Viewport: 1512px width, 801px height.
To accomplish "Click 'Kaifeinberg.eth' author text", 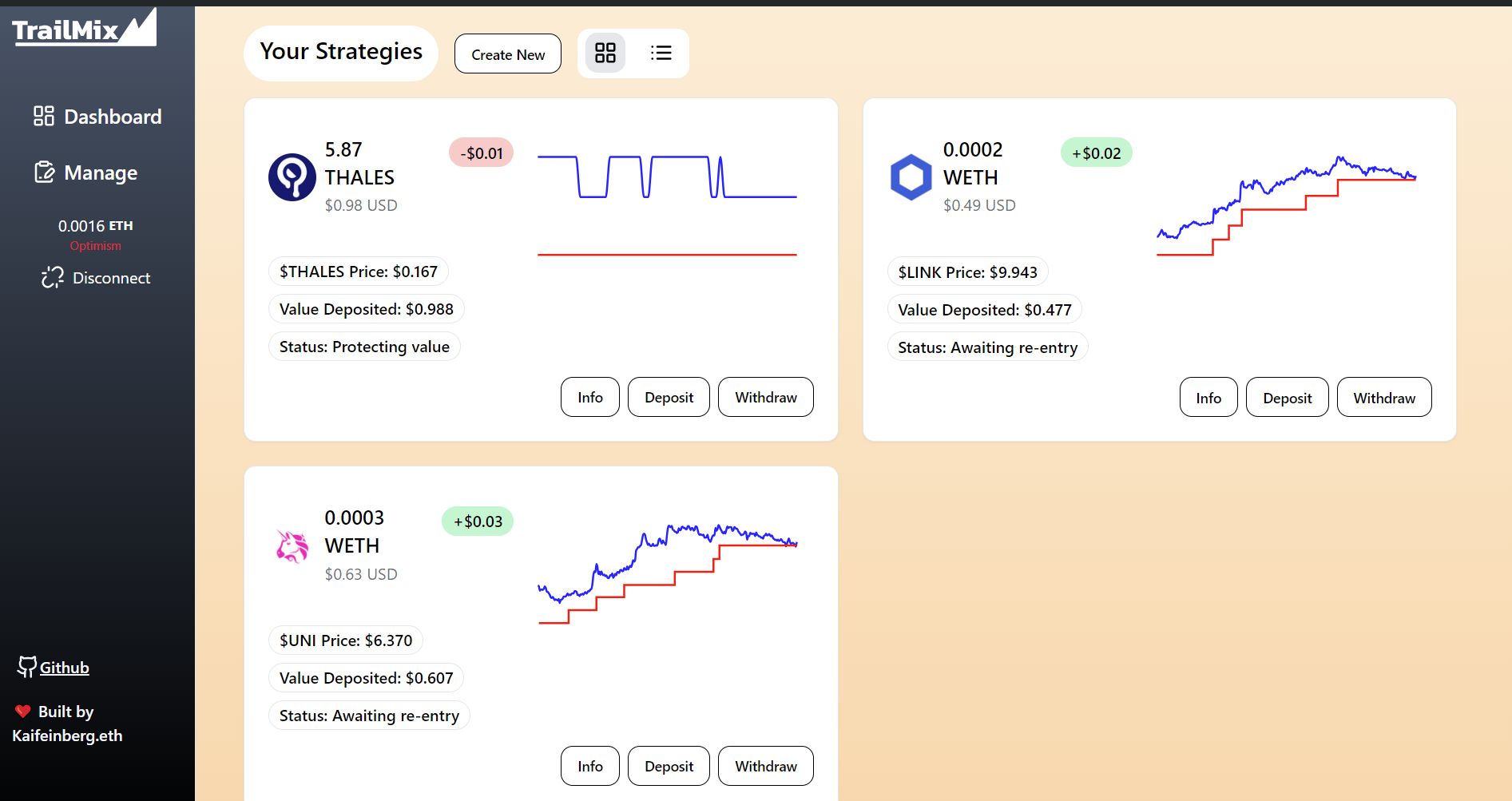I will tap(67, 736).
